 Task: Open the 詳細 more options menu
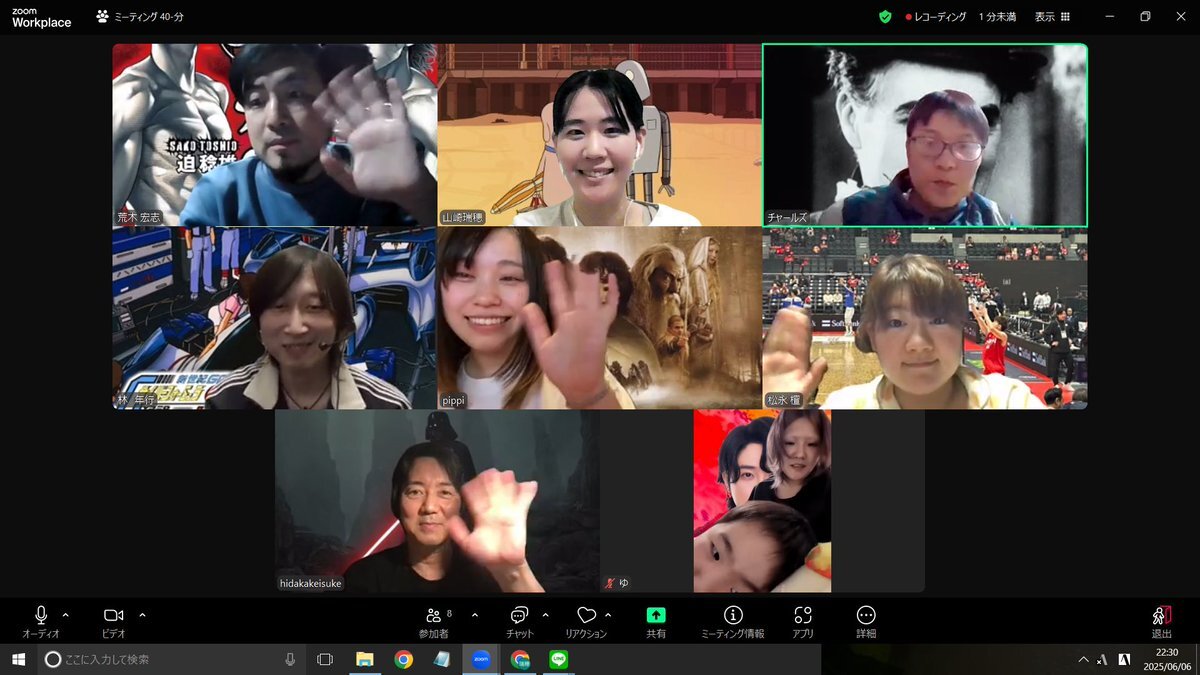coord(866,622)
